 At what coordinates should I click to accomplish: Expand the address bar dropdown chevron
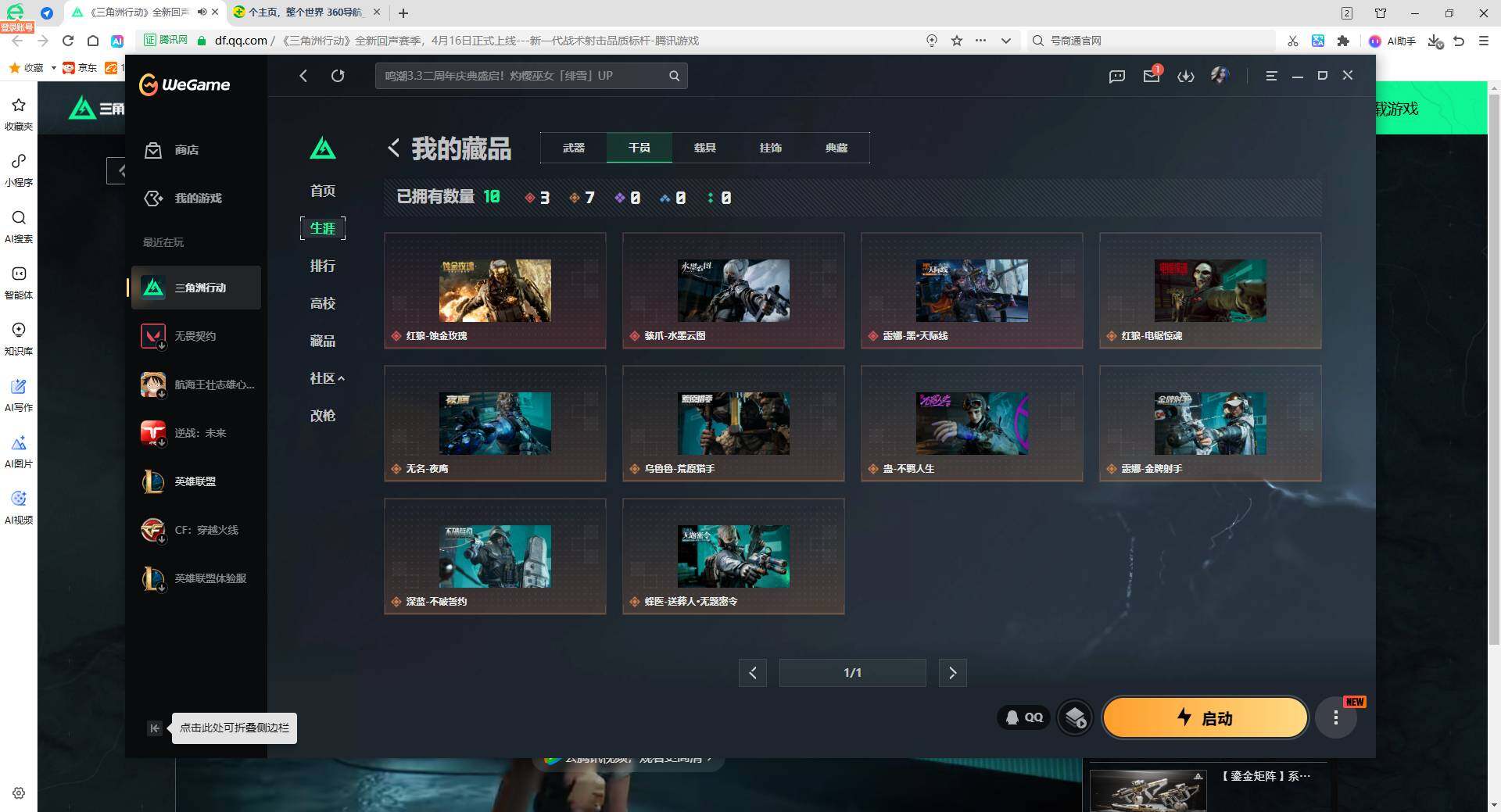tap(1006, 41)
